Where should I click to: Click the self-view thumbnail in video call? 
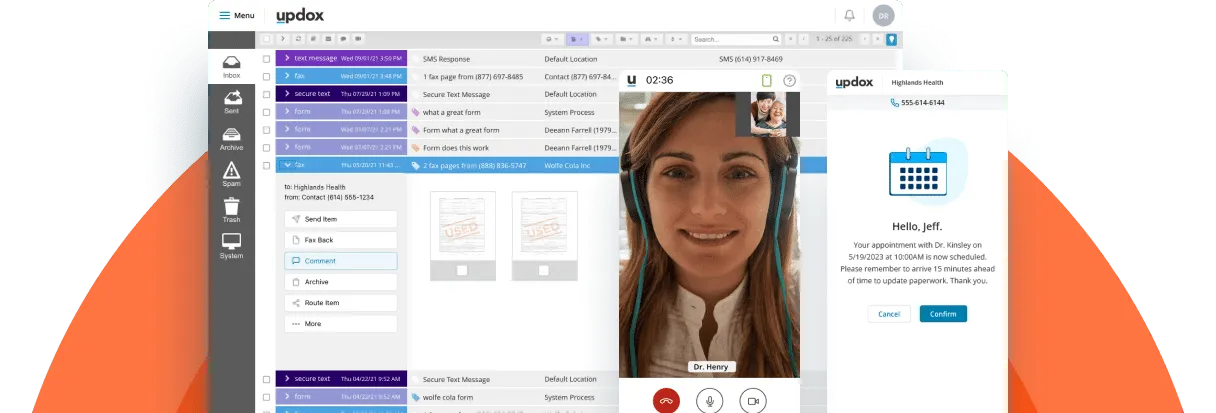point(767,114)
